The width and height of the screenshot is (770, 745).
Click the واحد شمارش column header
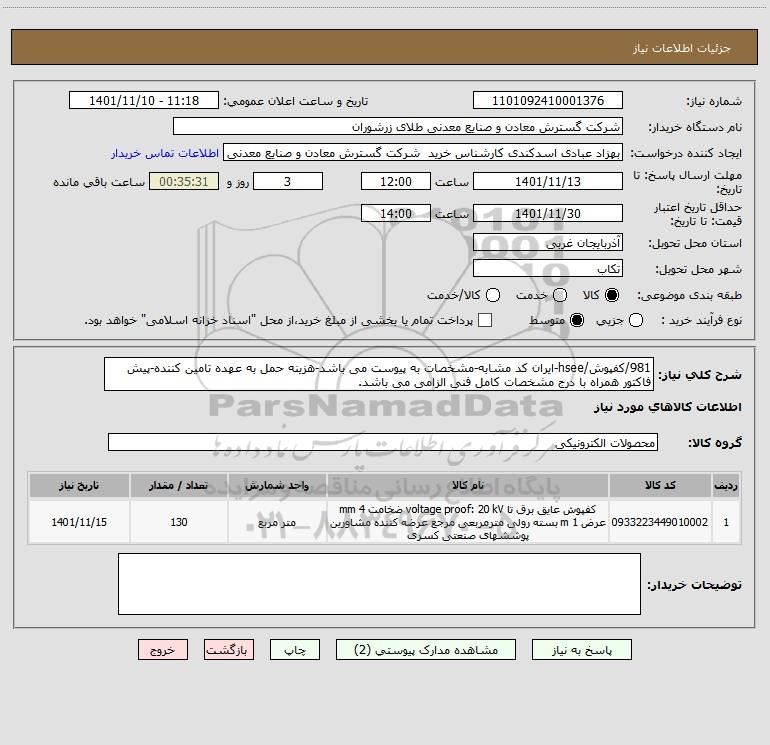(277, 485)
